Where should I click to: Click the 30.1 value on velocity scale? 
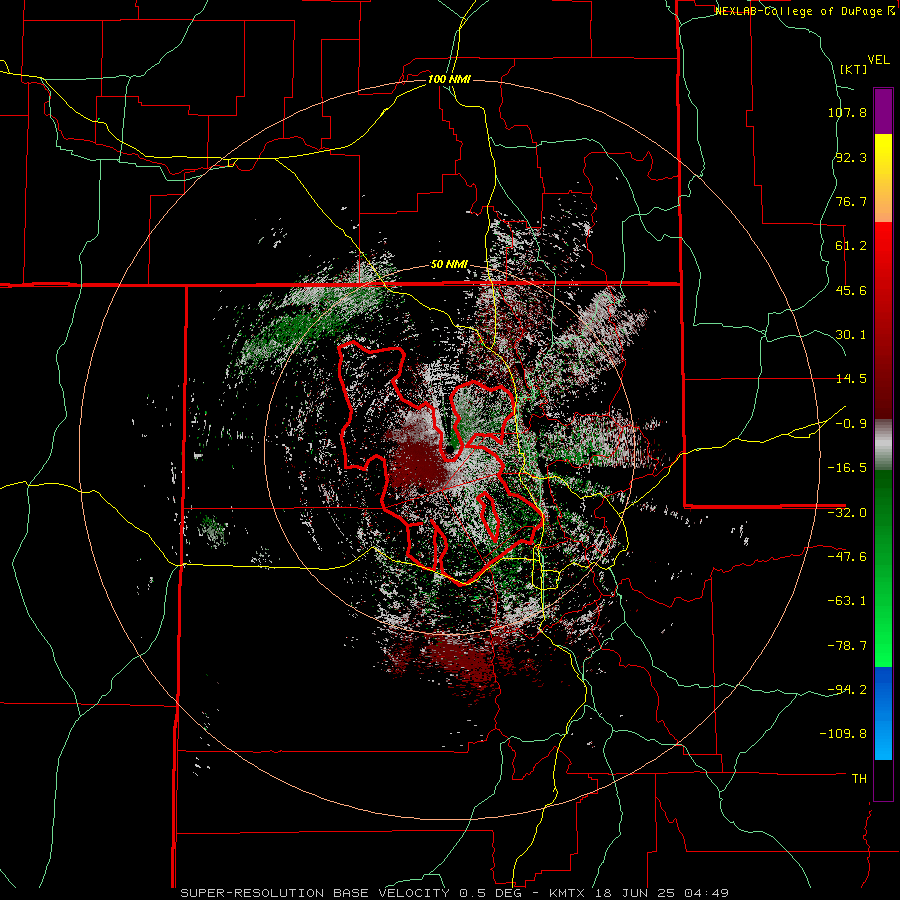[851, 335]
